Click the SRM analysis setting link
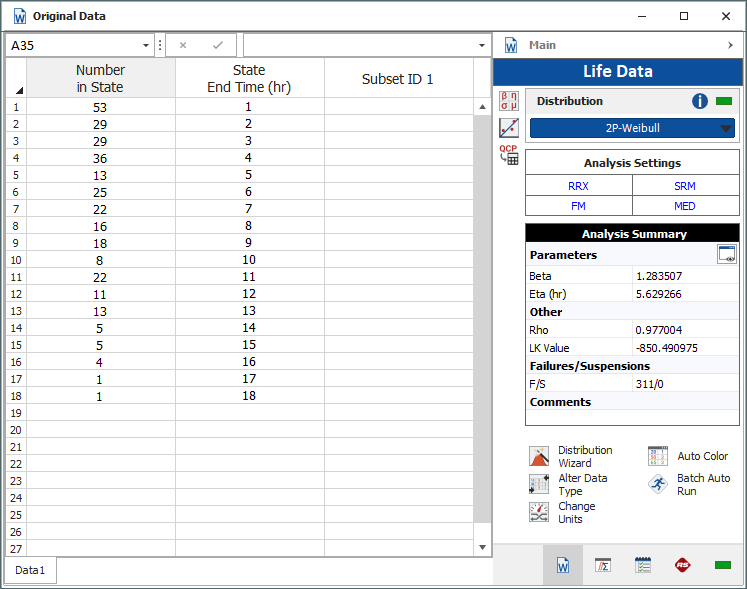 (x=684, y=186)
